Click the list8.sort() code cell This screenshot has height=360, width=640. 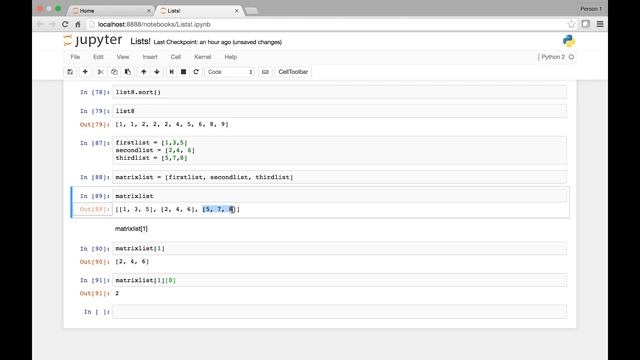(340, 92)
